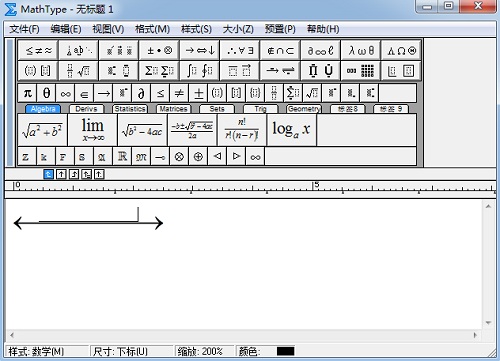The height and width of the screenshot is (361, 500).
Task: Open the miscellaneous symbols palette (∂∞ℓ)
Action: click(x=321, y=50)
